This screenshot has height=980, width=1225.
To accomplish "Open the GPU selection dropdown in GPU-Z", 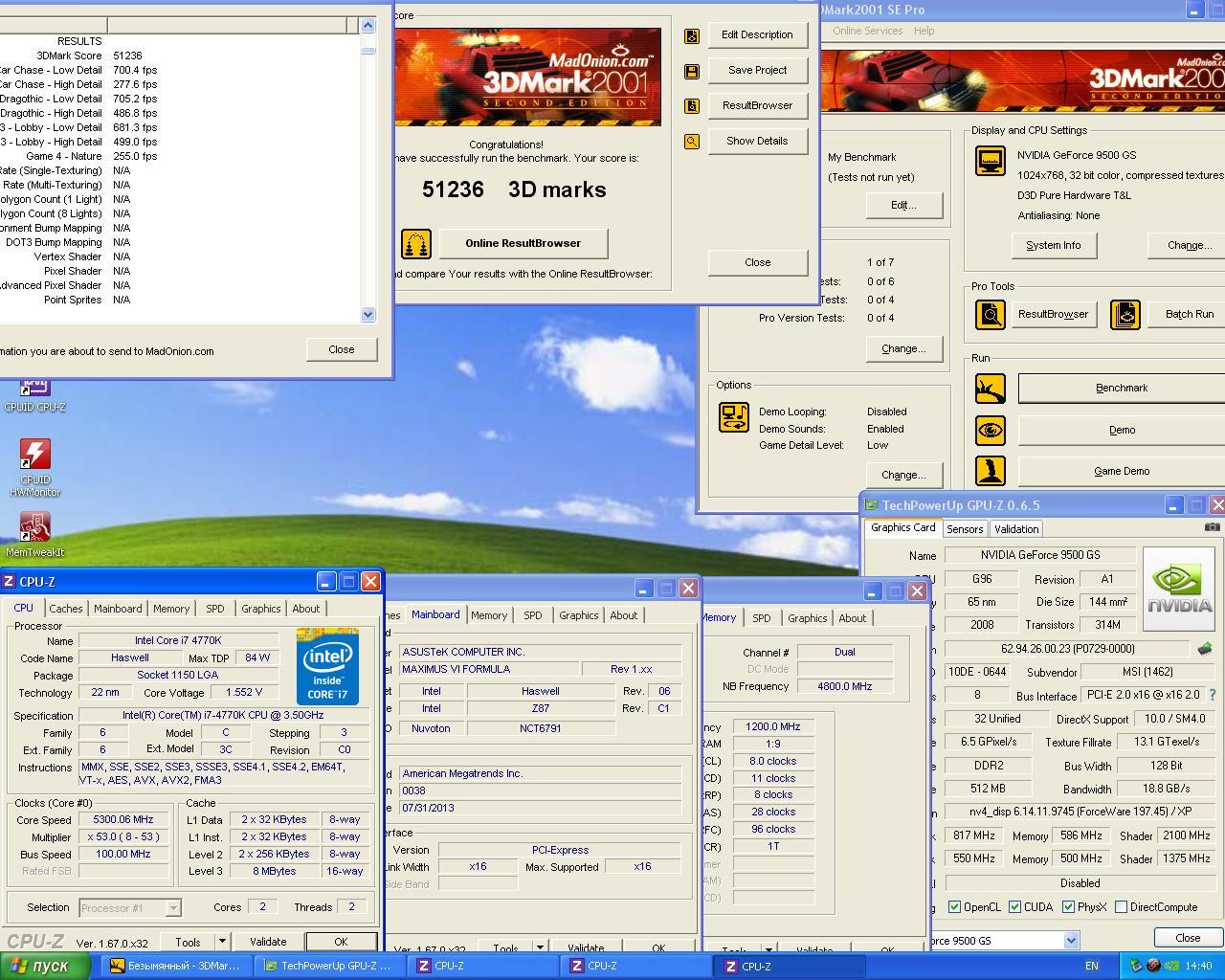I will (x=1071, y=941).
